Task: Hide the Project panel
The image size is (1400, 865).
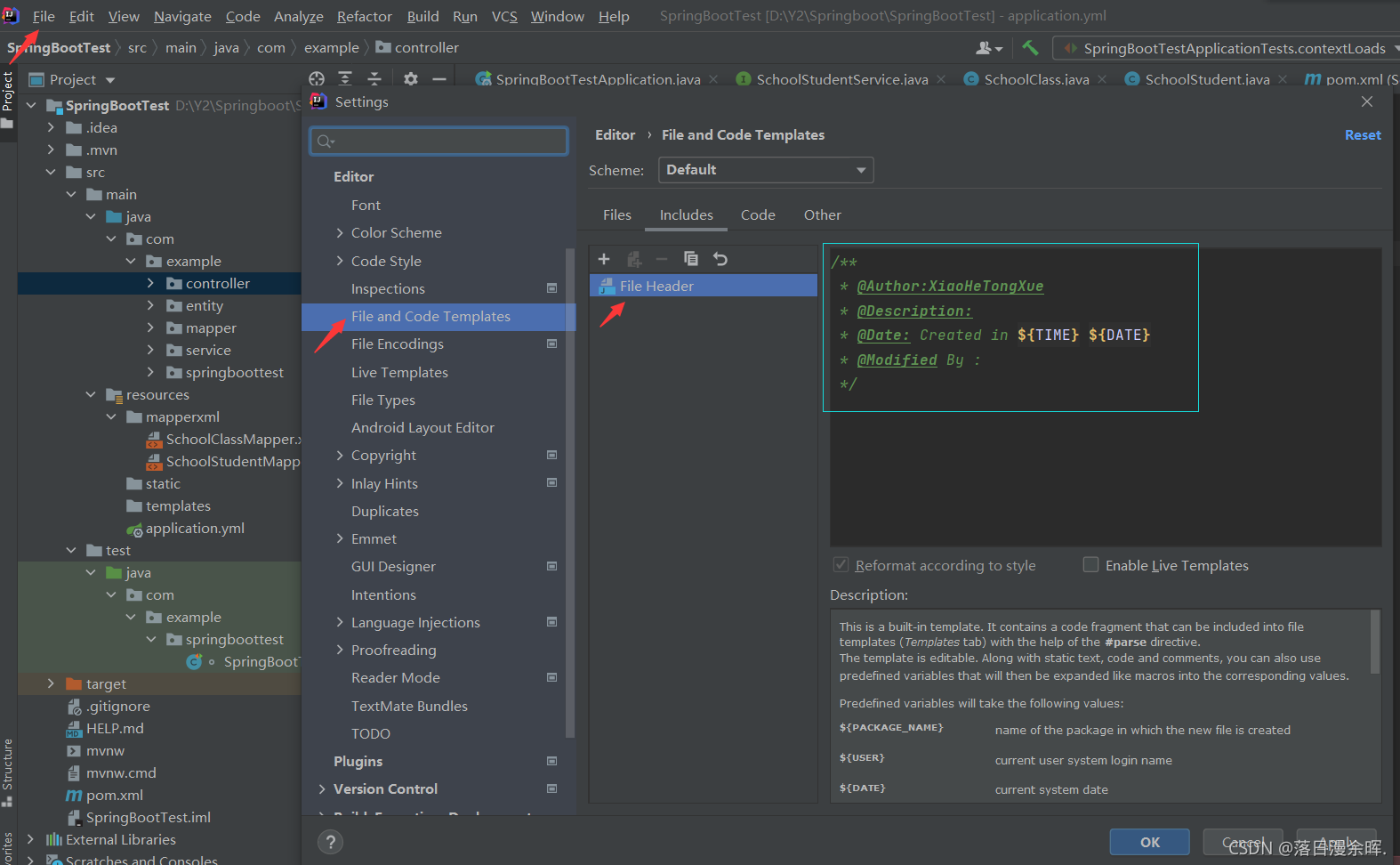Action: tap(439, 79)
